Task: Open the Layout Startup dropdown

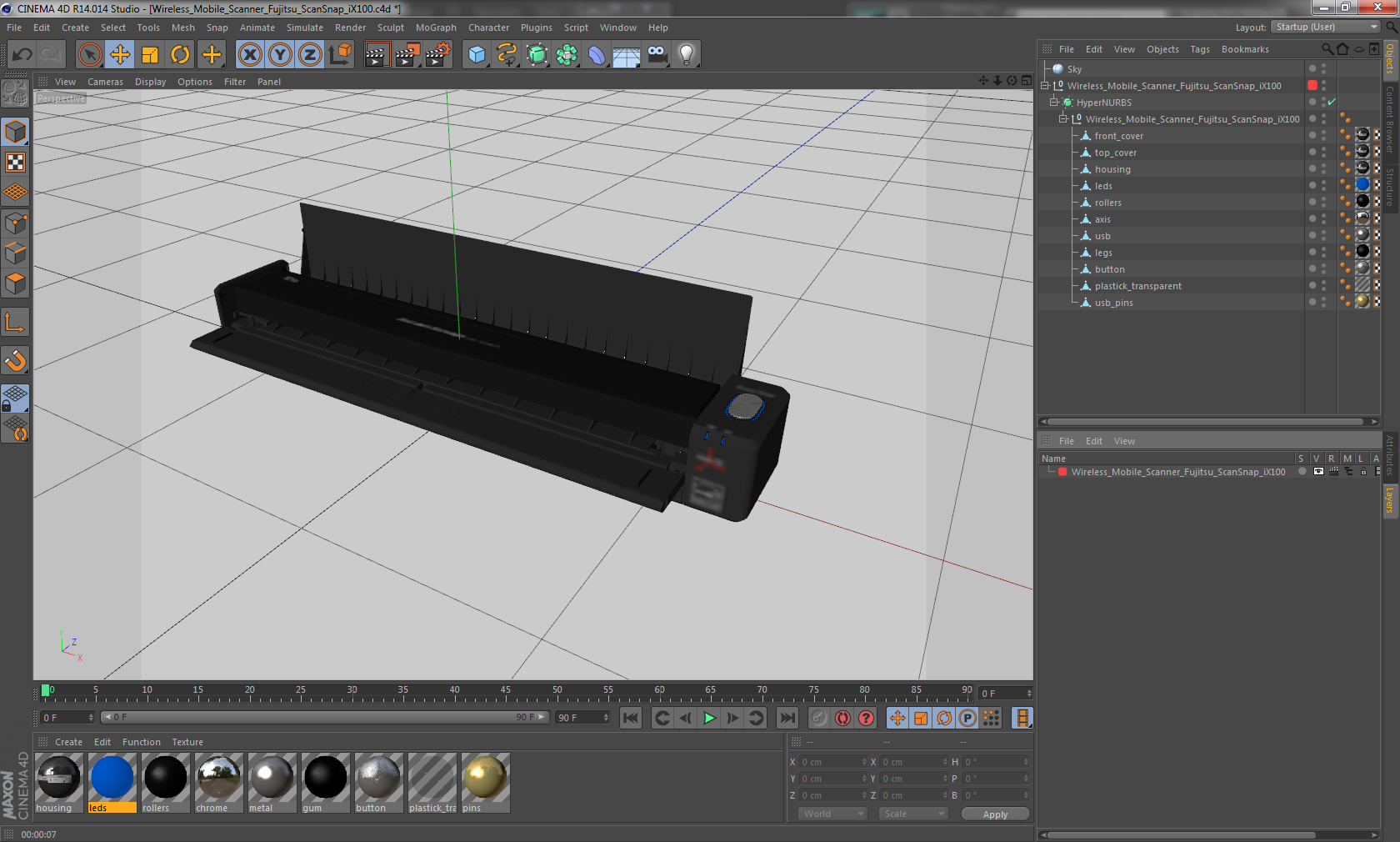Action: click(x=1326, y=28)
